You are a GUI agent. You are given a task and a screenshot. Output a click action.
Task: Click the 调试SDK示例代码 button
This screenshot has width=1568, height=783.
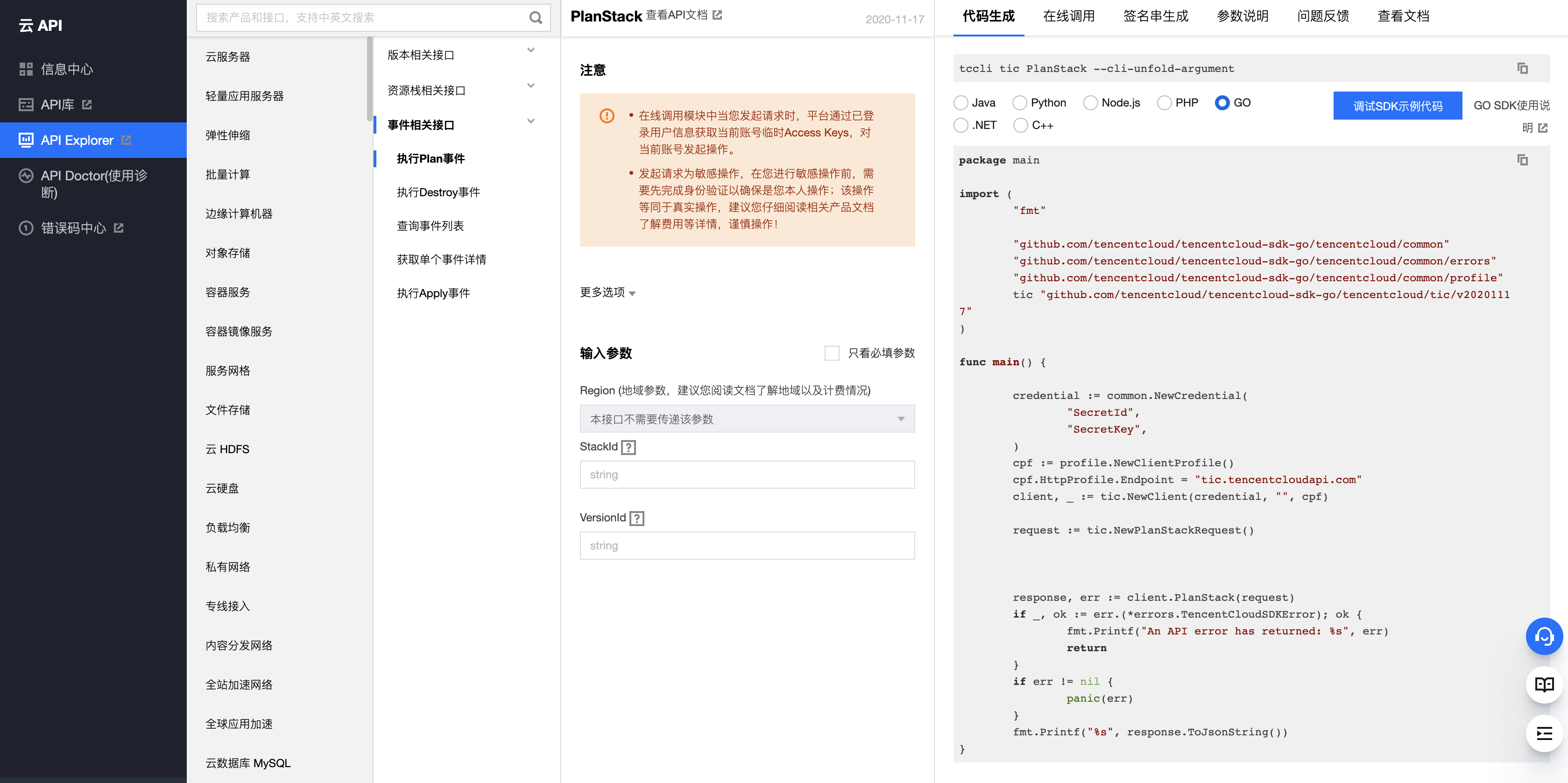pos(1398,106)
